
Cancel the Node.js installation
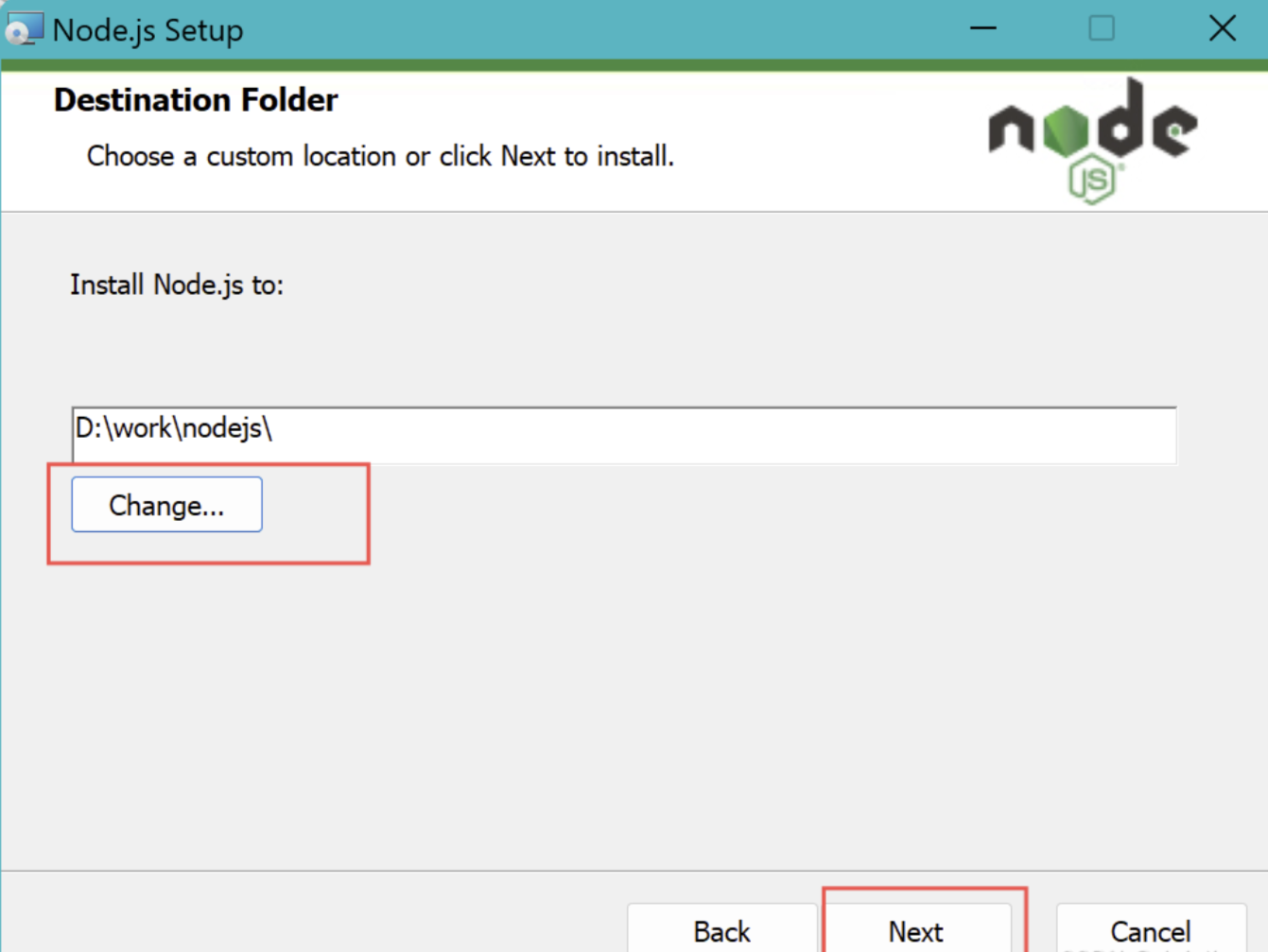(x=1150, y=930)
